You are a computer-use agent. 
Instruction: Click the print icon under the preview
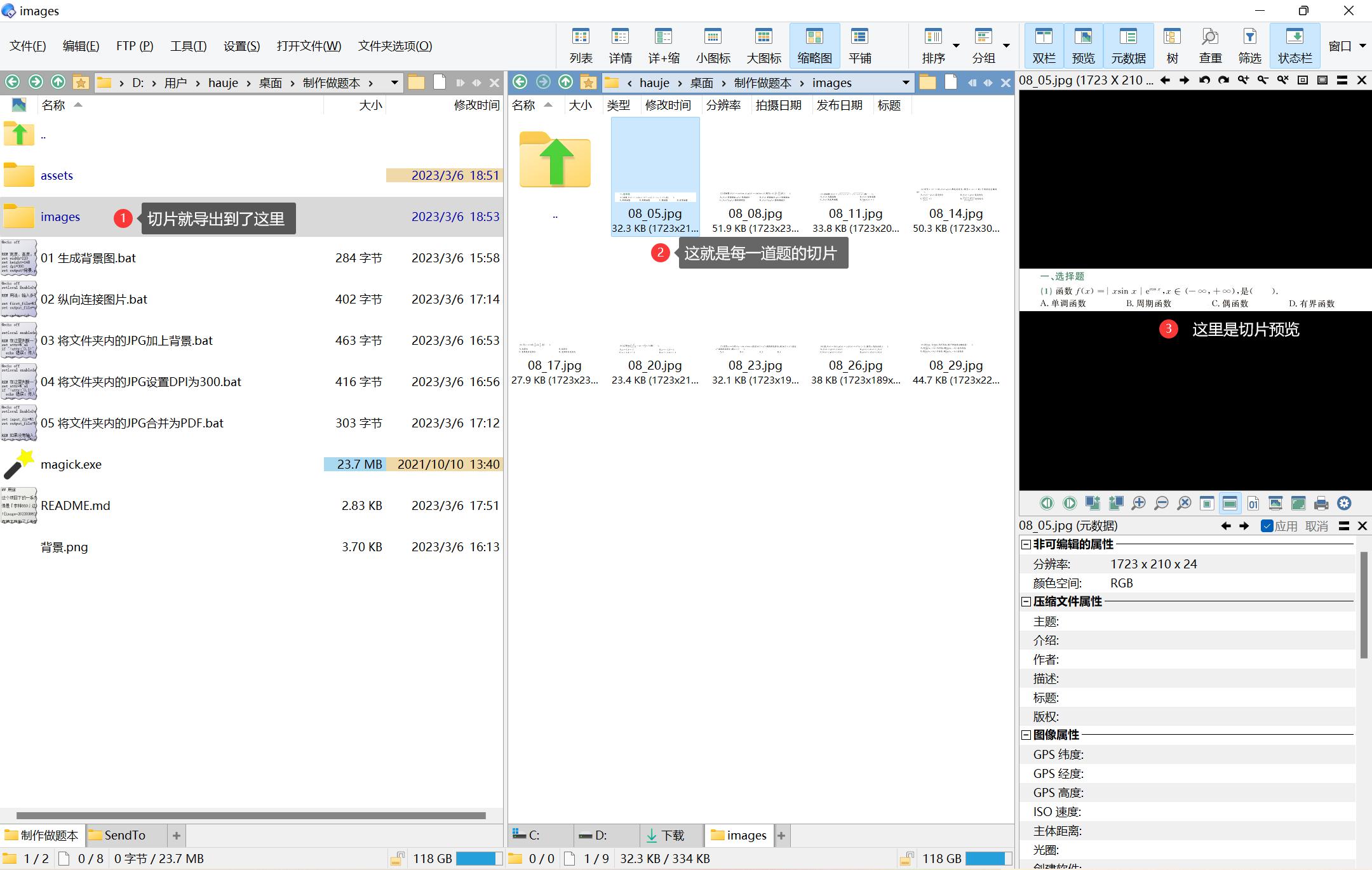[1321, 504]
